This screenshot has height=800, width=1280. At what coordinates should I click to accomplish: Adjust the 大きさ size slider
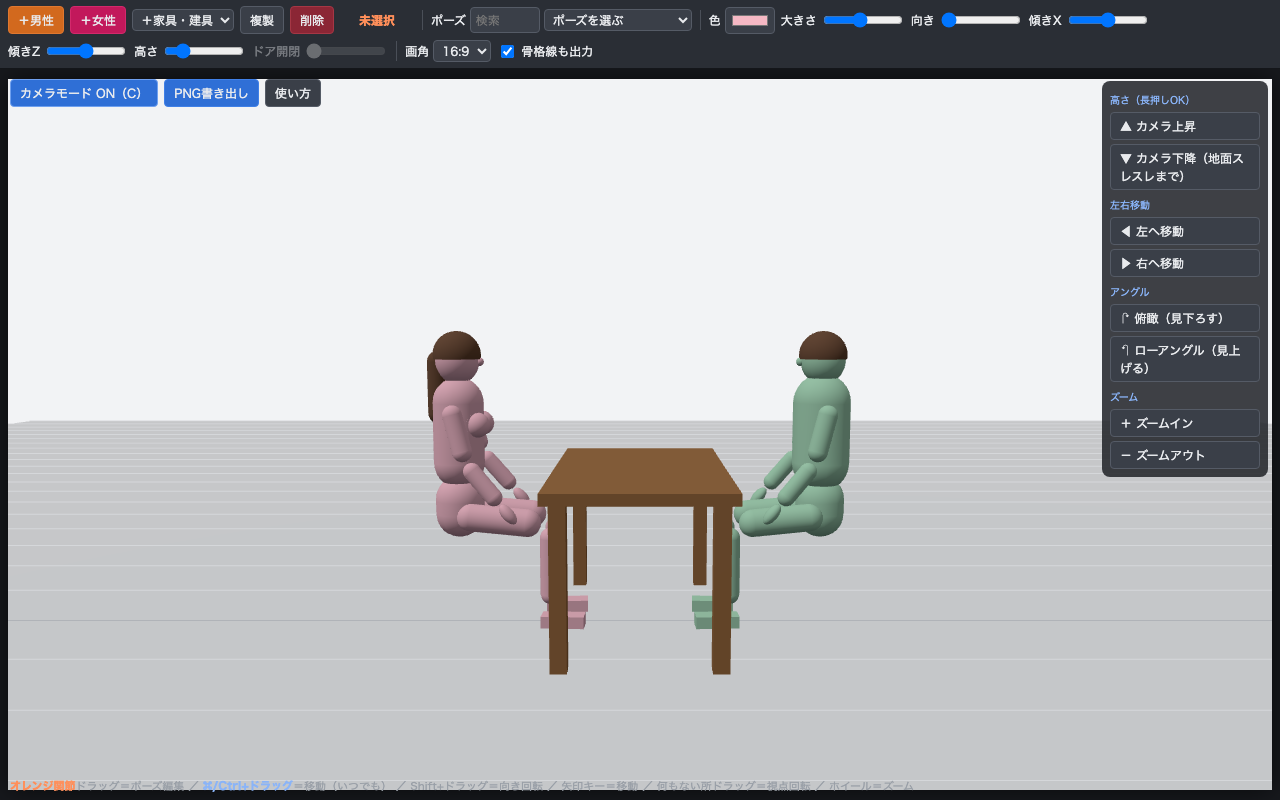[863, 20]
